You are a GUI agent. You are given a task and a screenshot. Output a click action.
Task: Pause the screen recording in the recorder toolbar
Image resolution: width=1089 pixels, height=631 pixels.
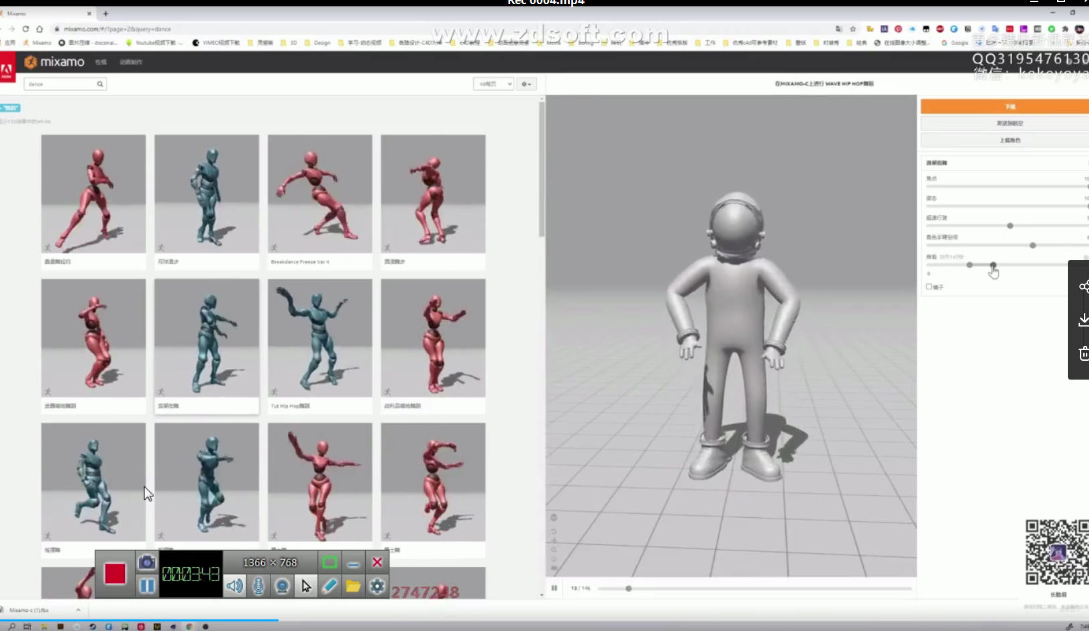tap(147, 586)
